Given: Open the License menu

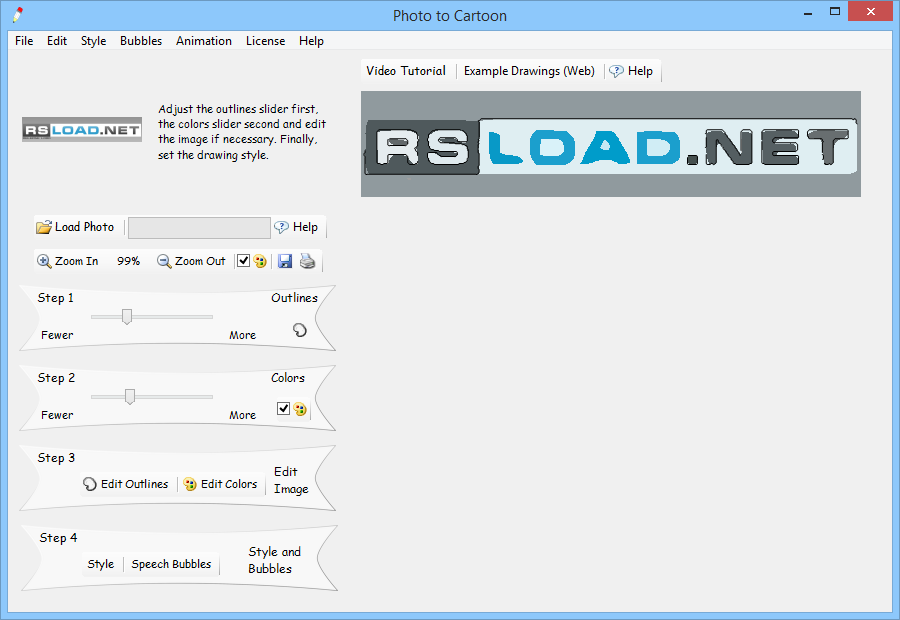Looking at the screenshot, I should click(265, 41).
